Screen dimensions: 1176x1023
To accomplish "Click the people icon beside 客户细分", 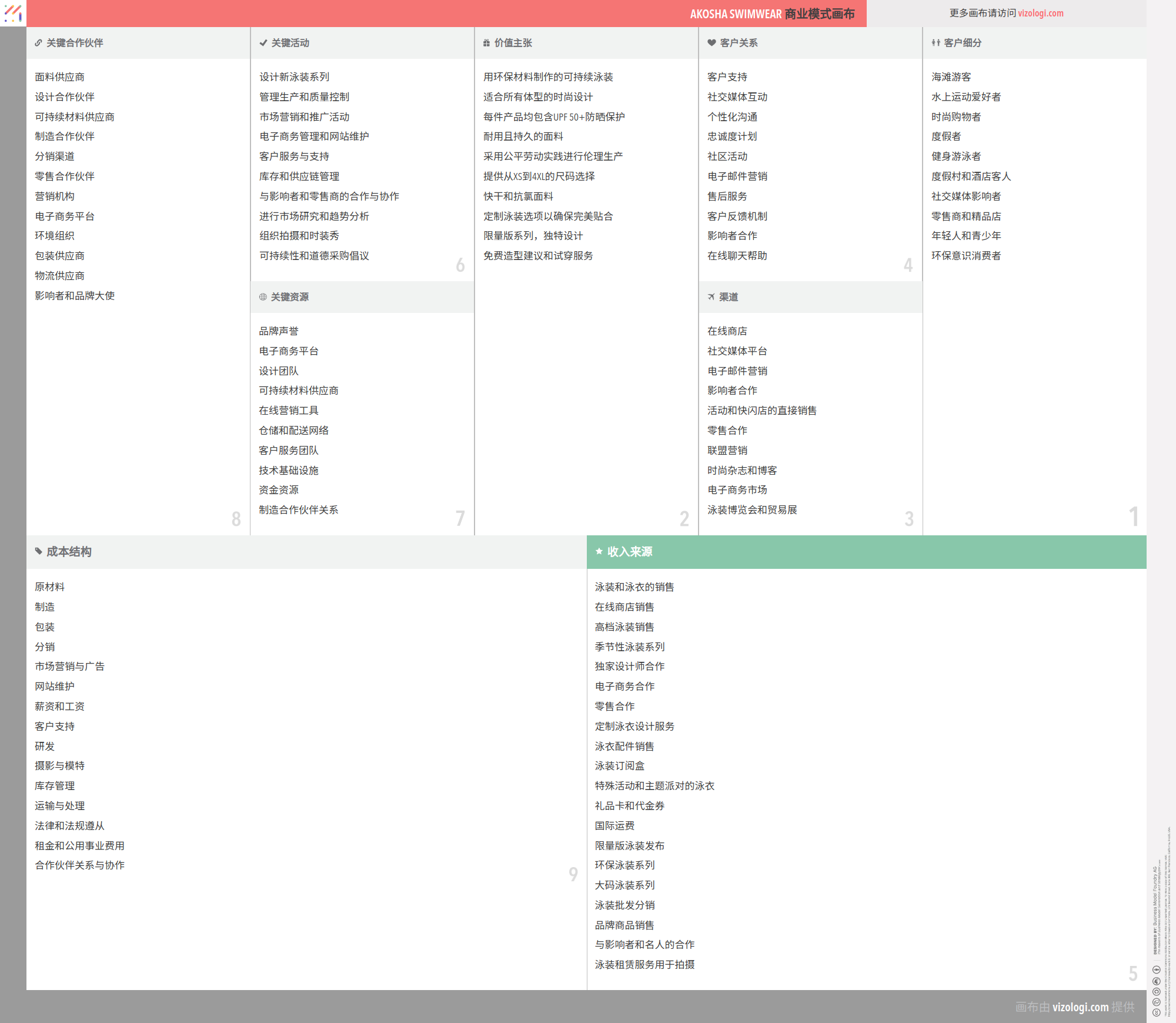I will coord(936,43).
